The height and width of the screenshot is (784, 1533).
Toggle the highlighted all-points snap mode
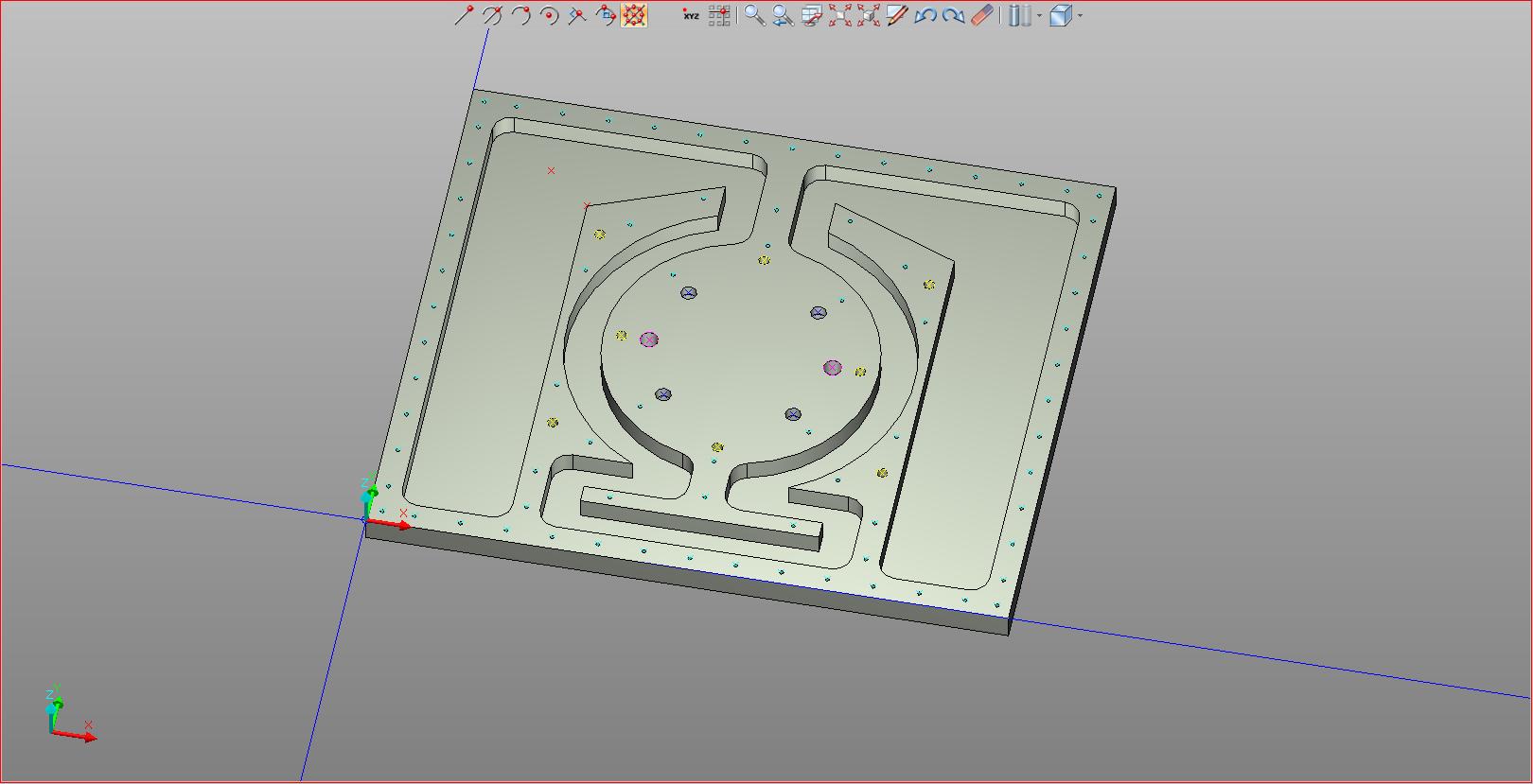pos(634,15)
